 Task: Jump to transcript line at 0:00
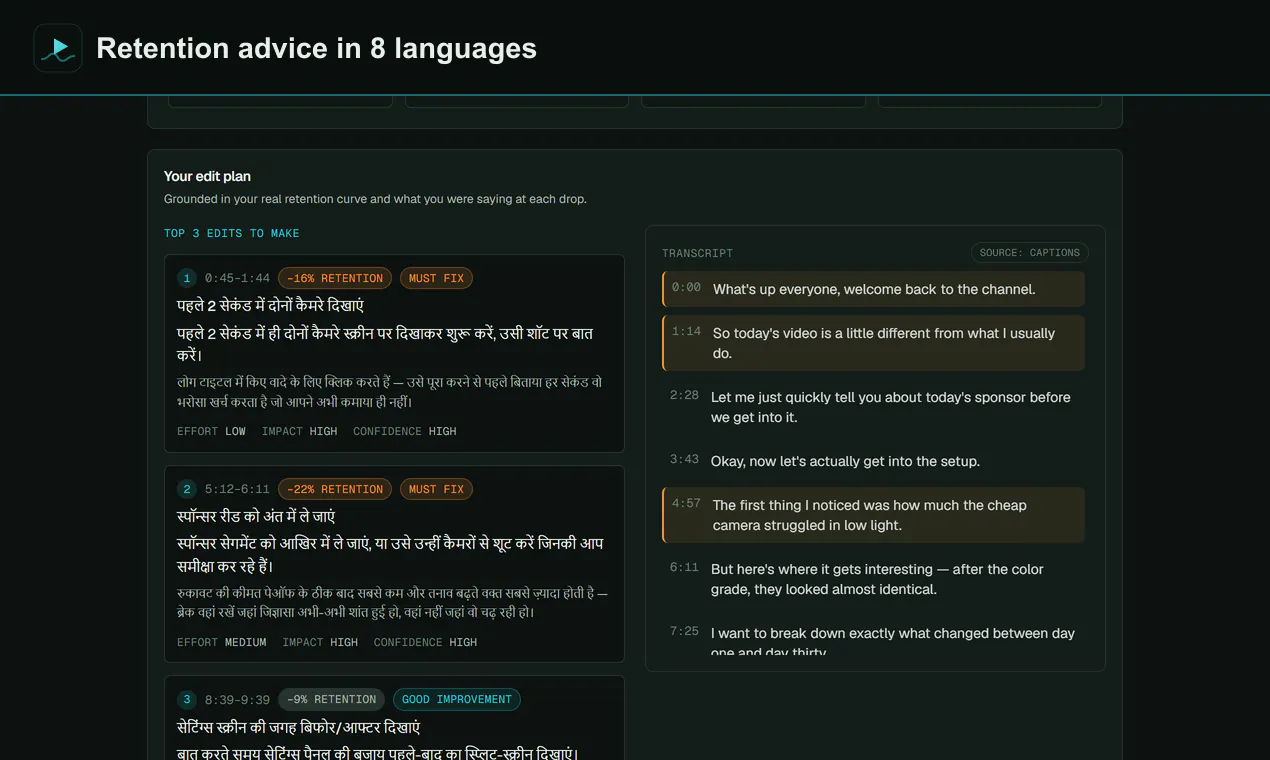tap(873, 289)
